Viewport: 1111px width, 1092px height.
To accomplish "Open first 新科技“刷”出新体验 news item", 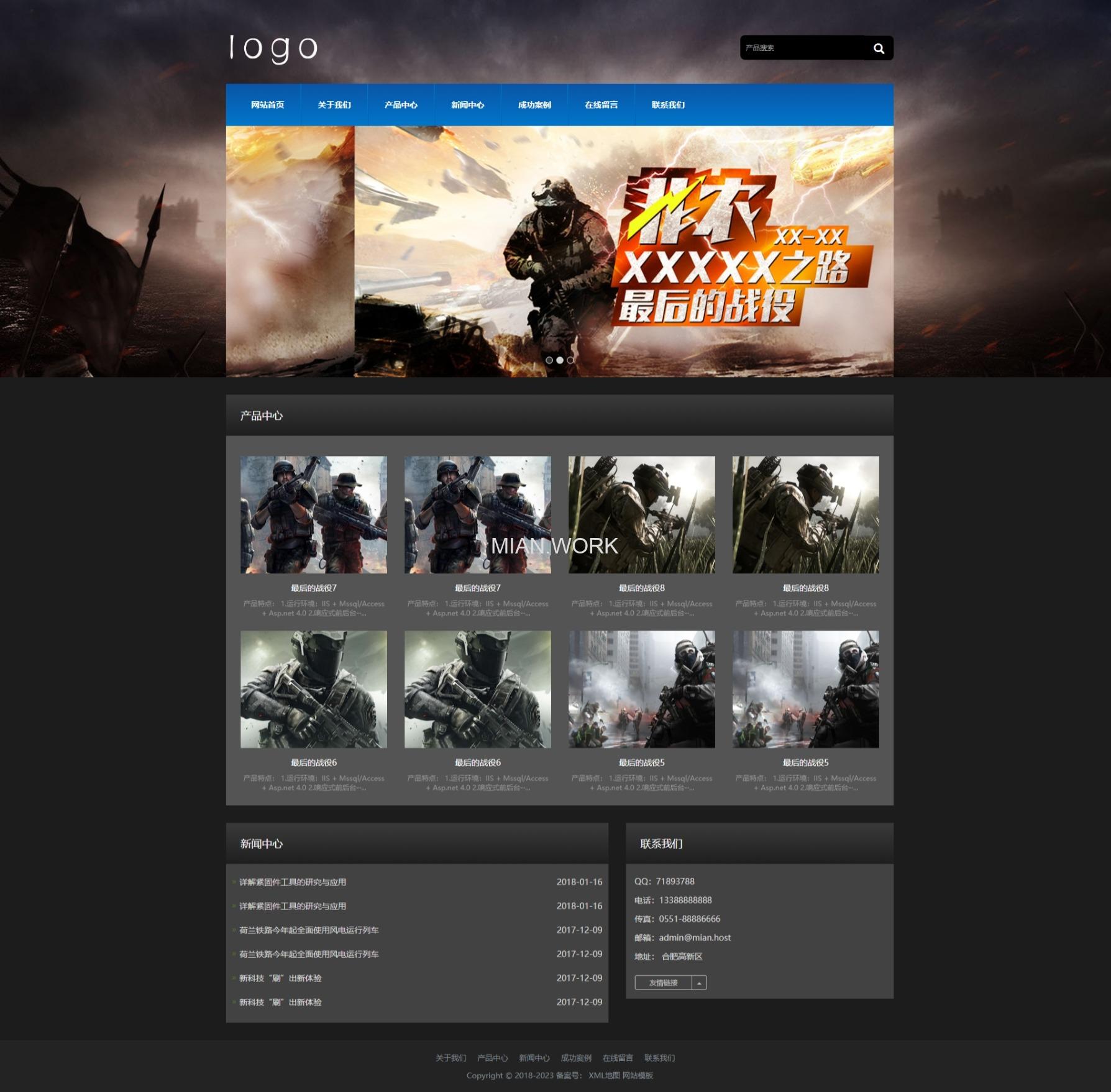I will [280, 978].
